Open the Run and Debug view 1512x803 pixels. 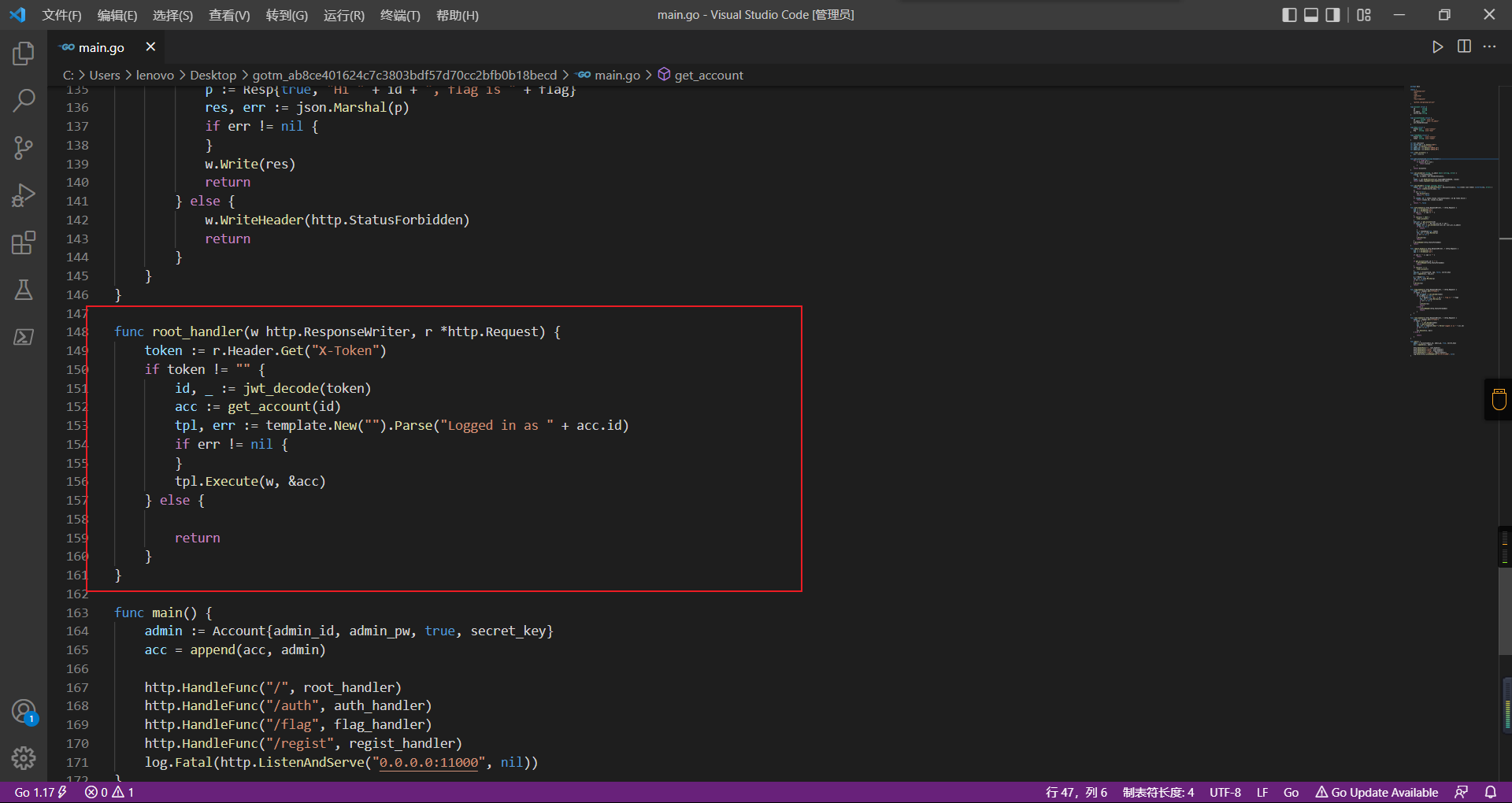click(24, 195)
